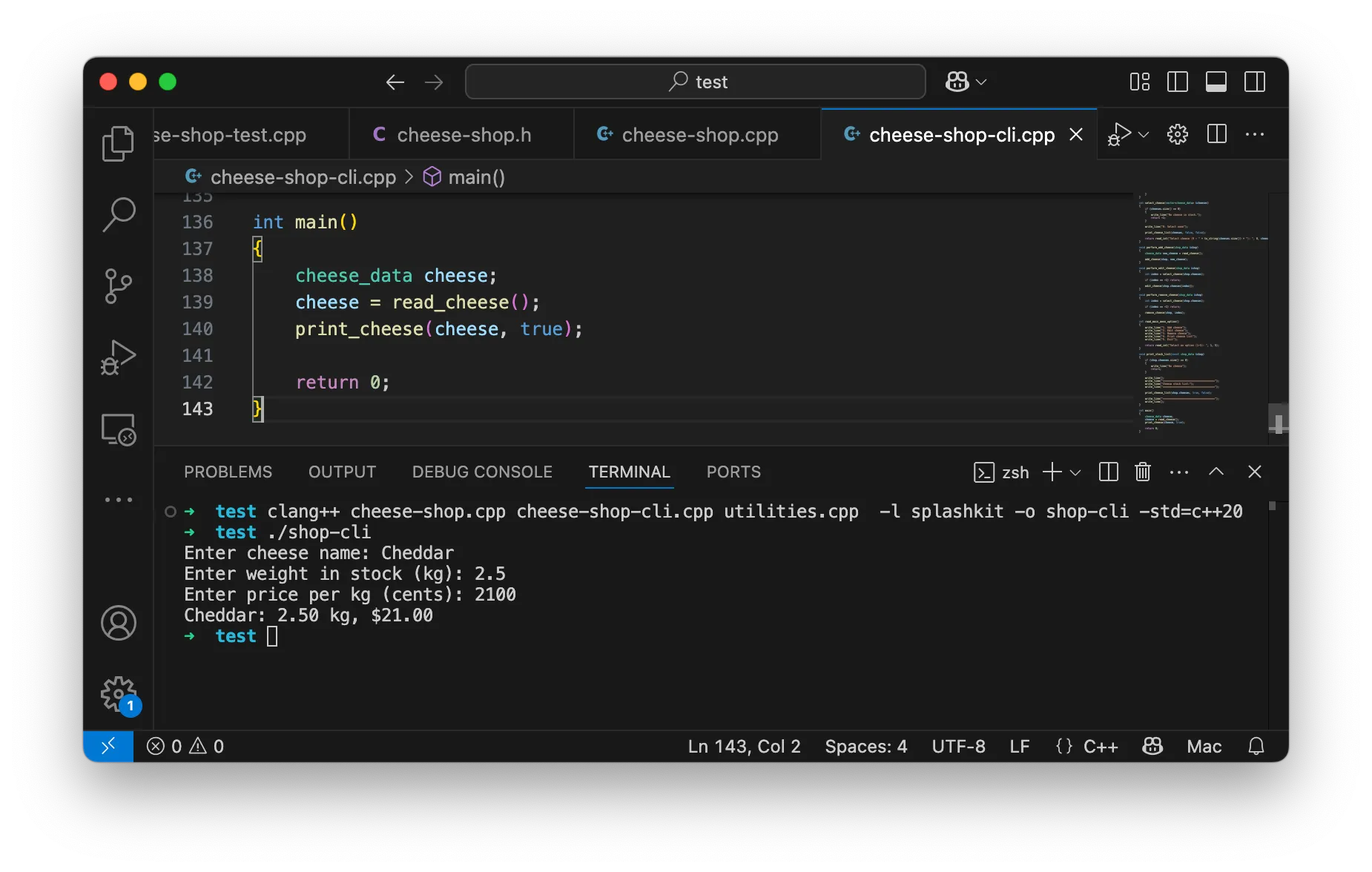Screen dimensions: 1372x872
Task: Split the editor to the right
Action: 1217,134
